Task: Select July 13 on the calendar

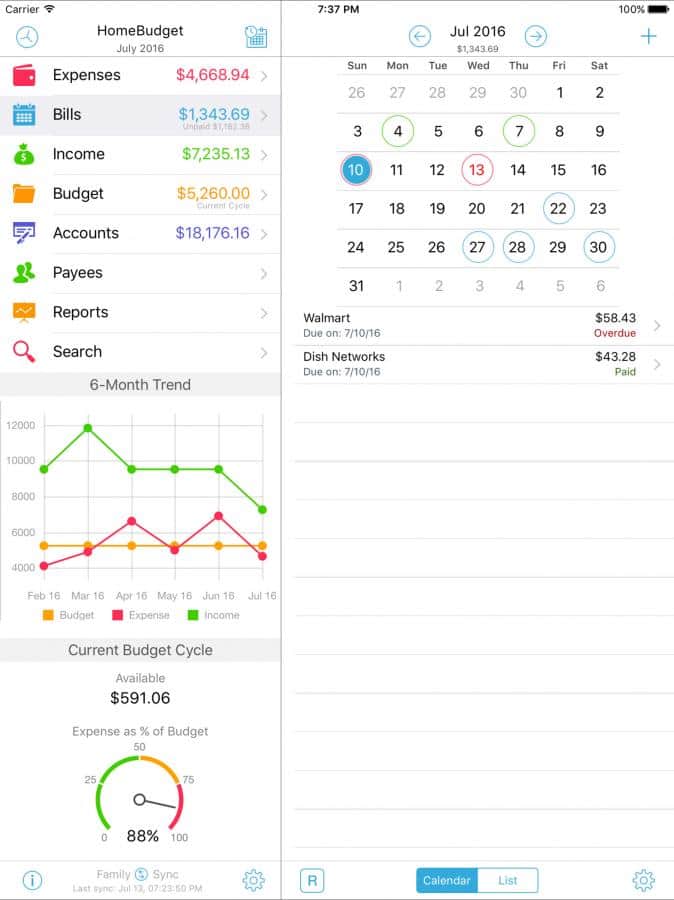Action: (x=477, y=170)
